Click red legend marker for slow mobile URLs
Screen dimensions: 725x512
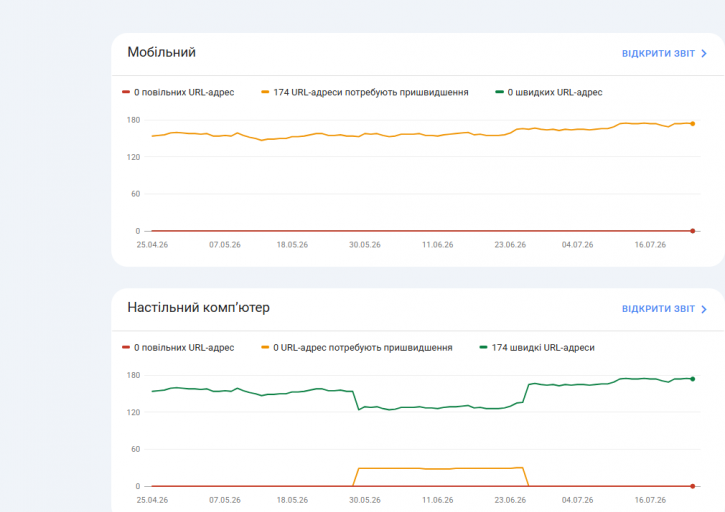[126, 92]
